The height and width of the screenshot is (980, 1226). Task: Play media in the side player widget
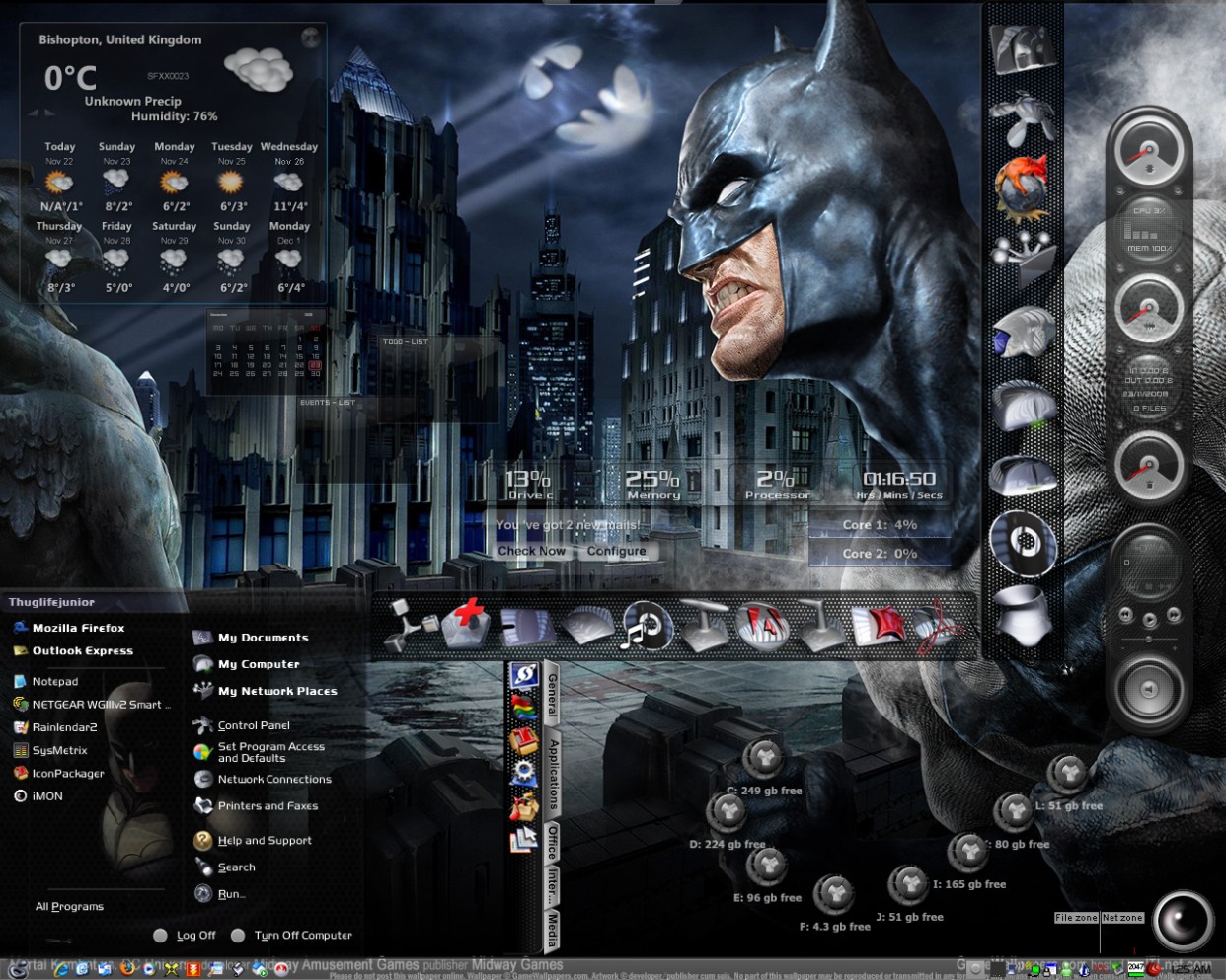[x=1149, y=620]
